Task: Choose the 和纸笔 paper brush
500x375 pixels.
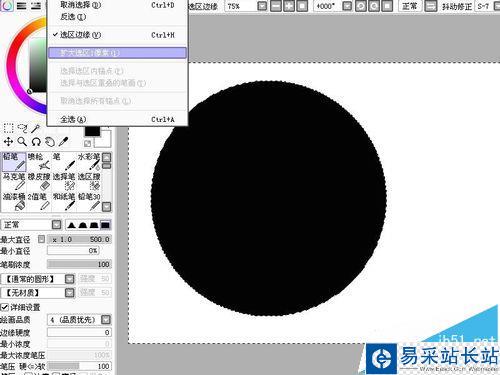Action: (64, 202)
